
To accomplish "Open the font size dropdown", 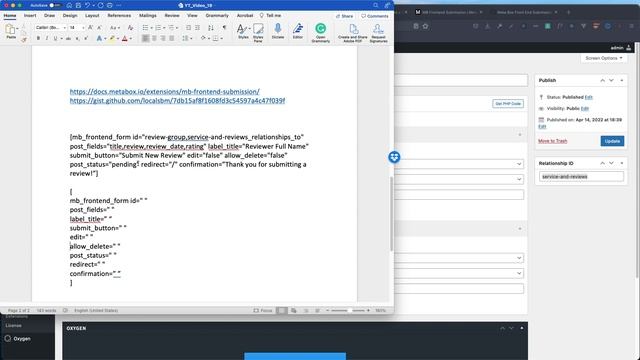I will (x=77, y=27).
